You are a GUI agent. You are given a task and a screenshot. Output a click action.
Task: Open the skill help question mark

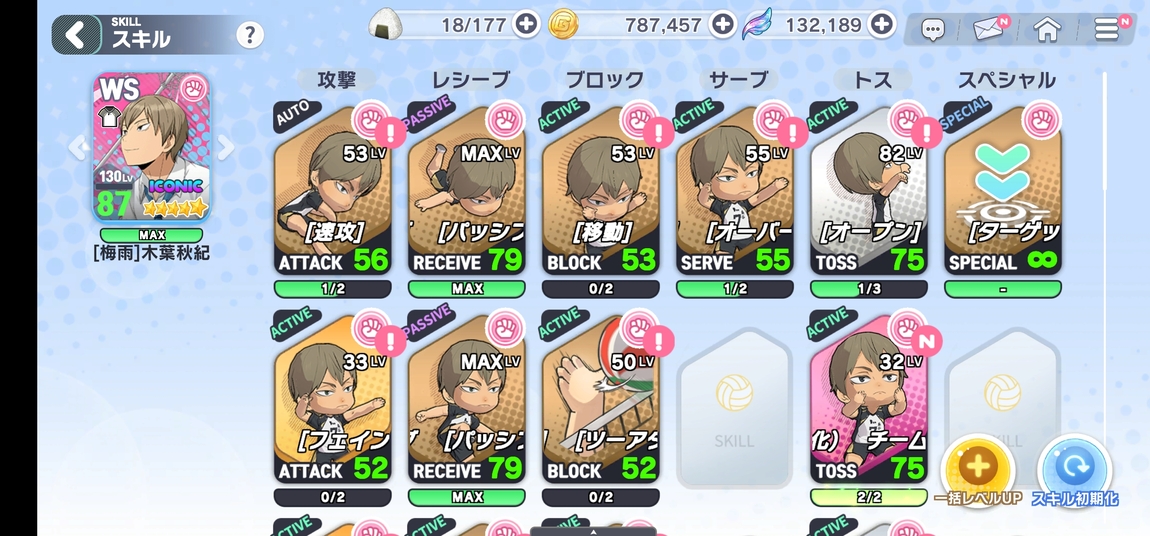(250, 34)
